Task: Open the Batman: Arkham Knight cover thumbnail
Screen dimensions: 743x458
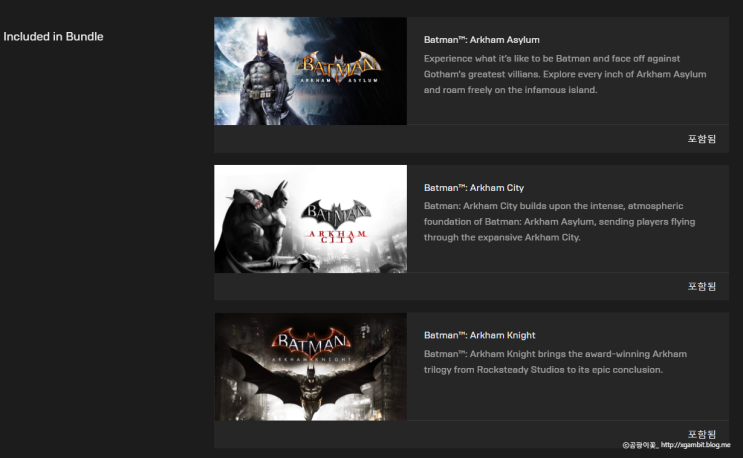Action: [310, 367]
